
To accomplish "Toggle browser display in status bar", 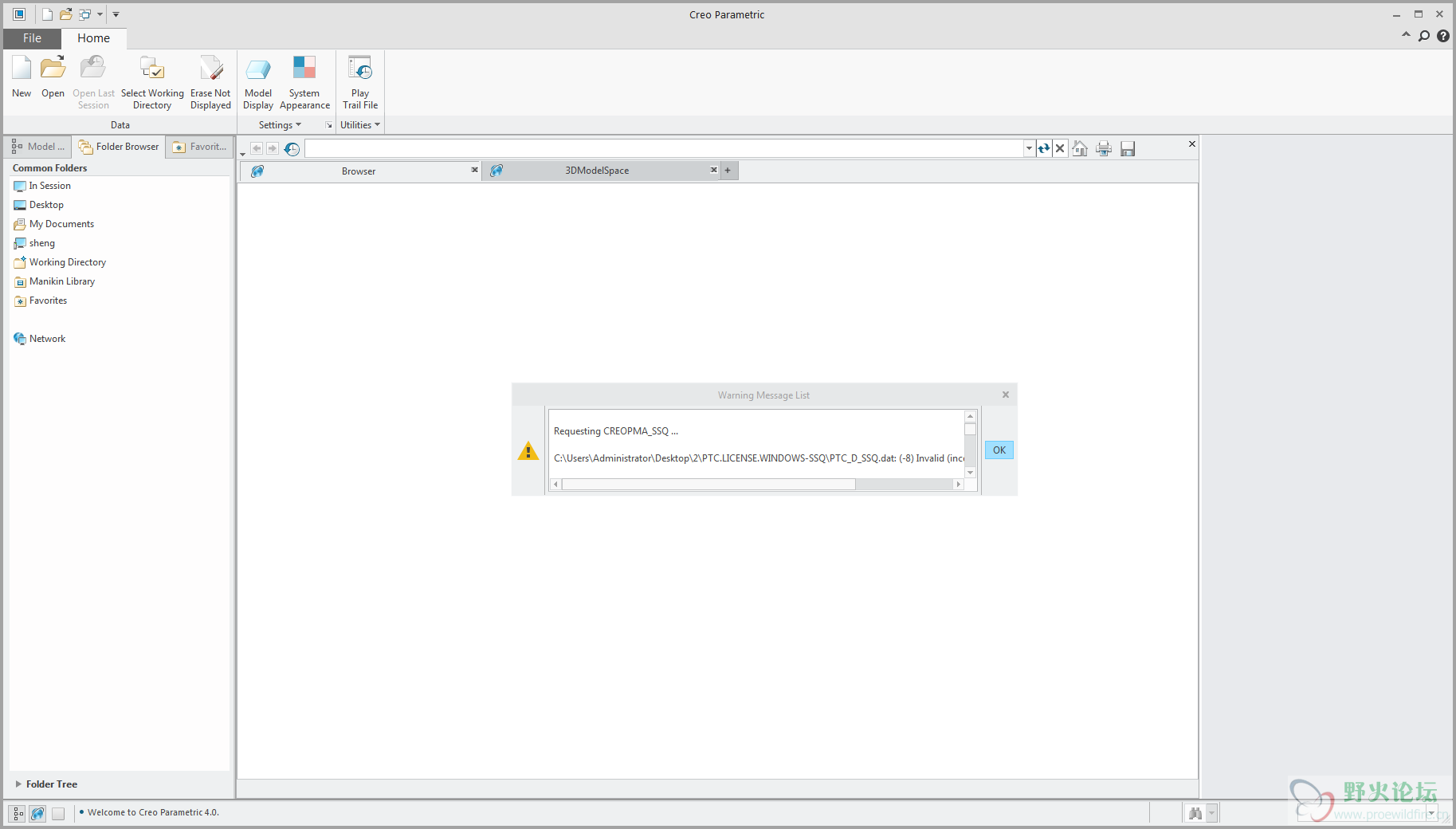I will pyautogui.click(x=37, y=813).
